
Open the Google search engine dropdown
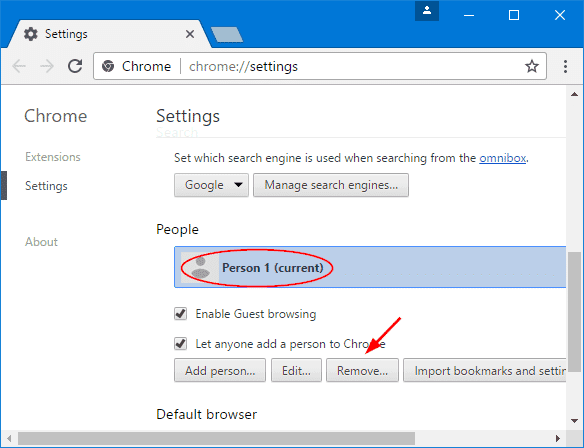coord(211,185)
